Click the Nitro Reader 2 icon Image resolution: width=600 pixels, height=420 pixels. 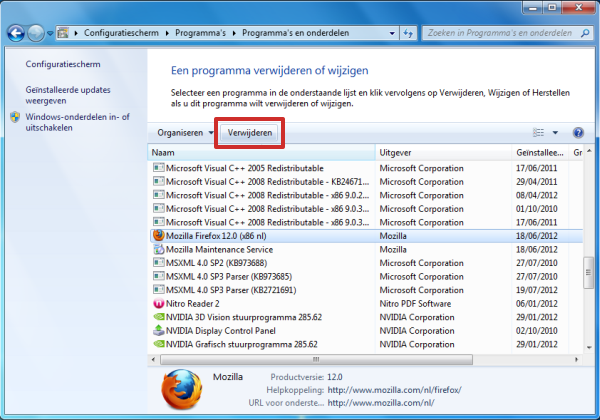tap(158, 303)
